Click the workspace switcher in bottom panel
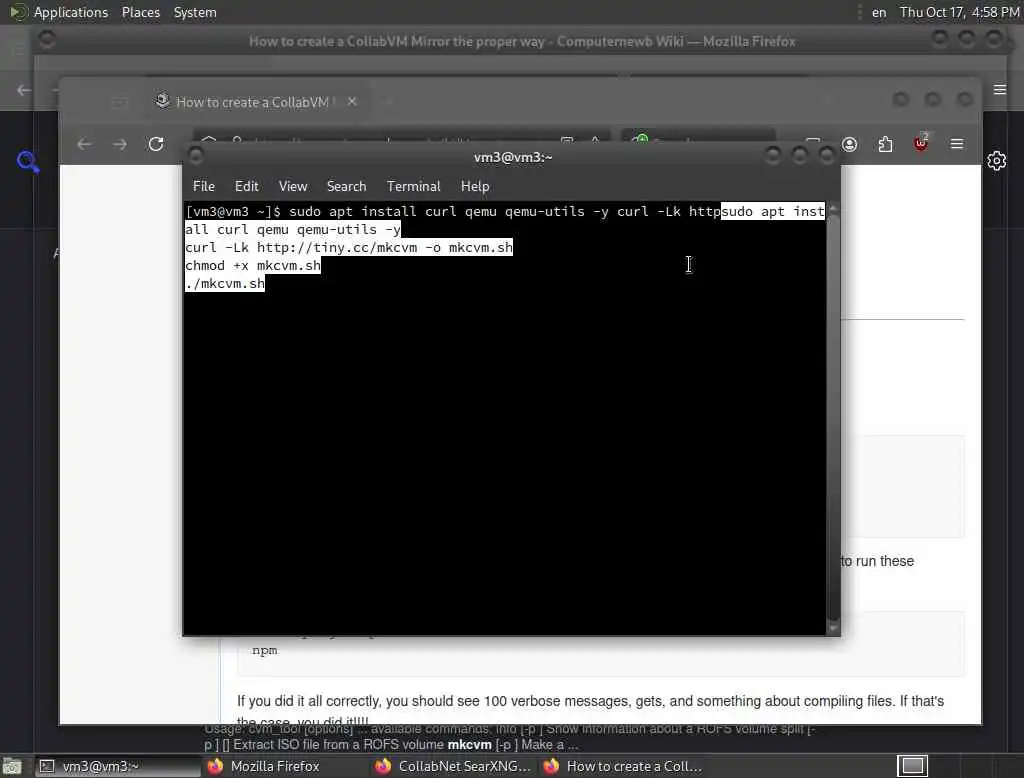This screenshot has height=778, width=1024. point(912,766)
